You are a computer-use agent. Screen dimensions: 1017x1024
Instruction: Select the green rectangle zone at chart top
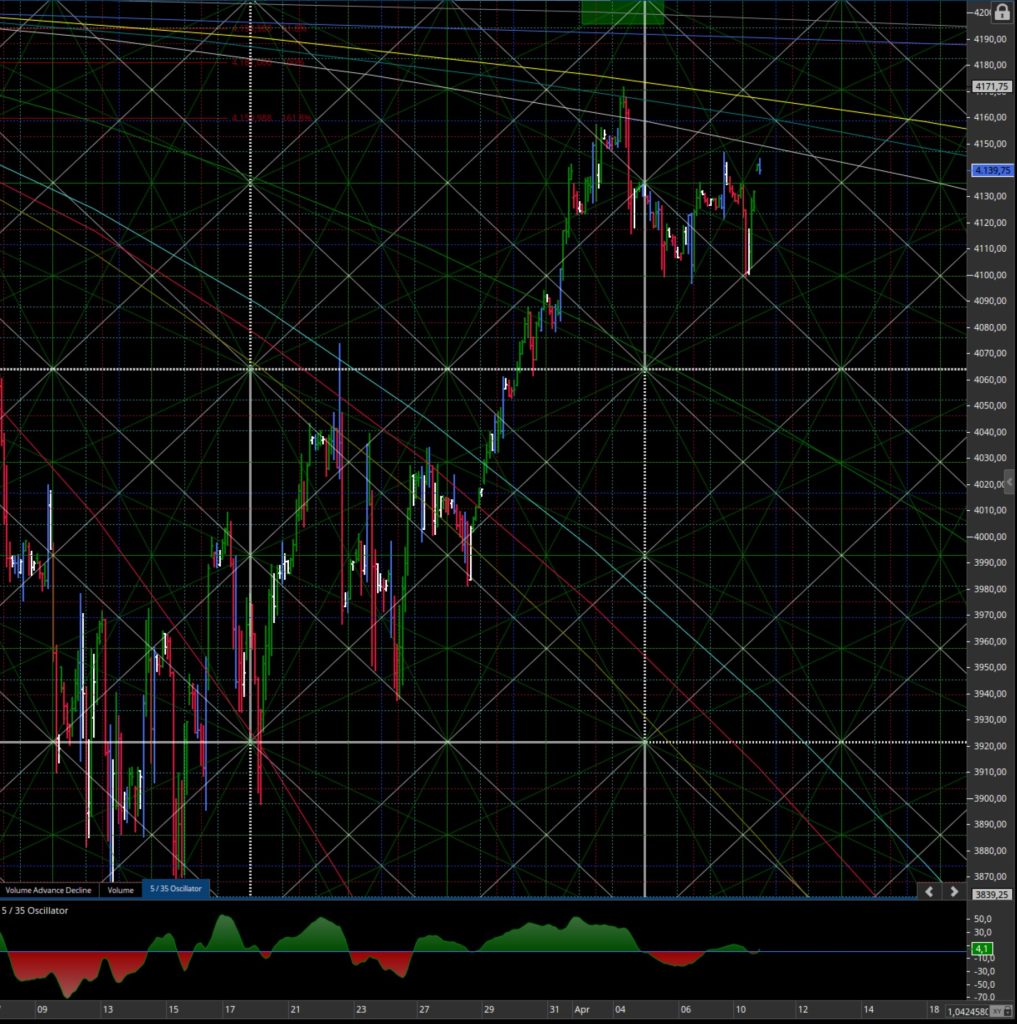[622, 12]
